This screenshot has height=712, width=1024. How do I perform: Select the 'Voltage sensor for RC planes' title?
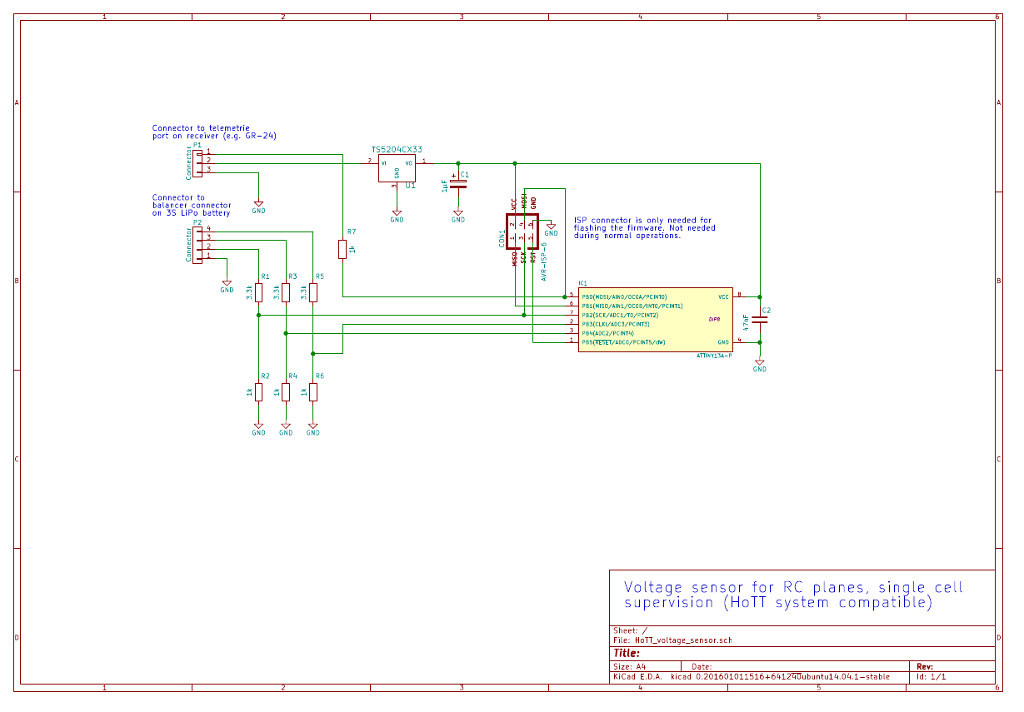793,594
